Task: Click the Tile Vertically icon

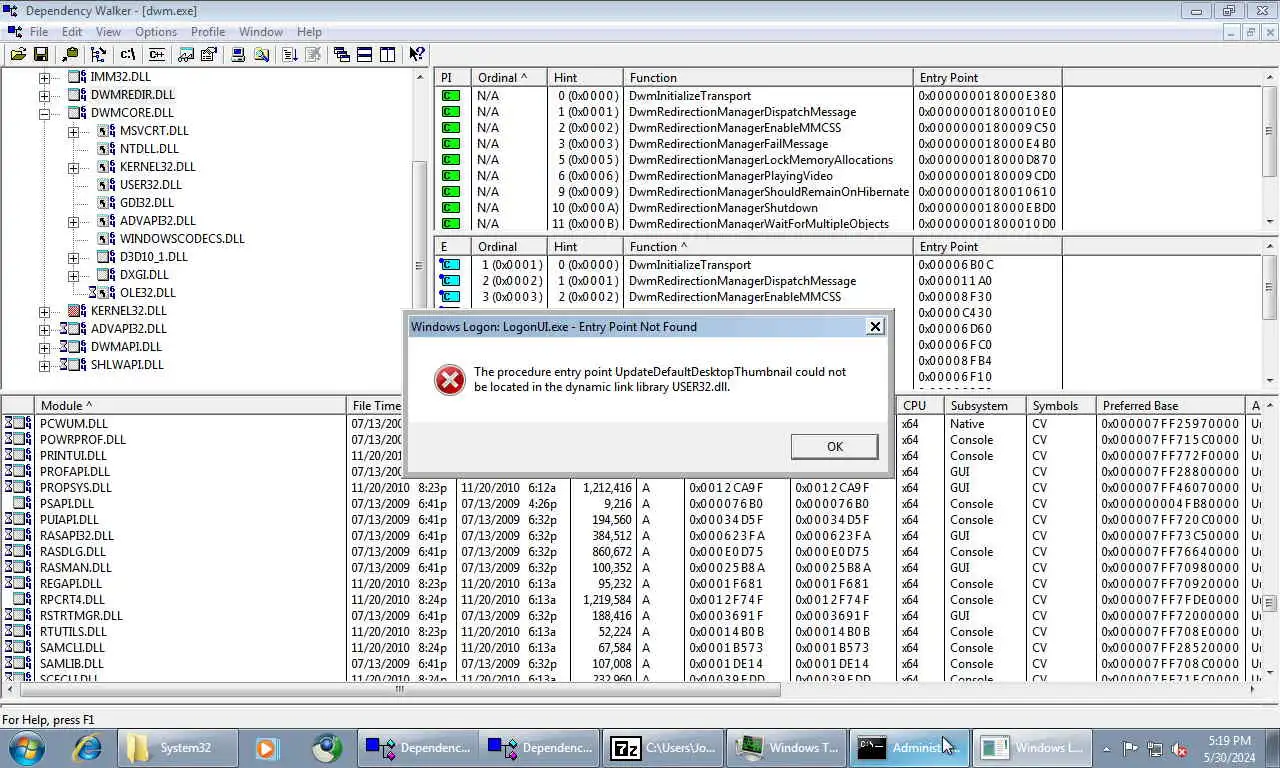Action: pos(387,54)
